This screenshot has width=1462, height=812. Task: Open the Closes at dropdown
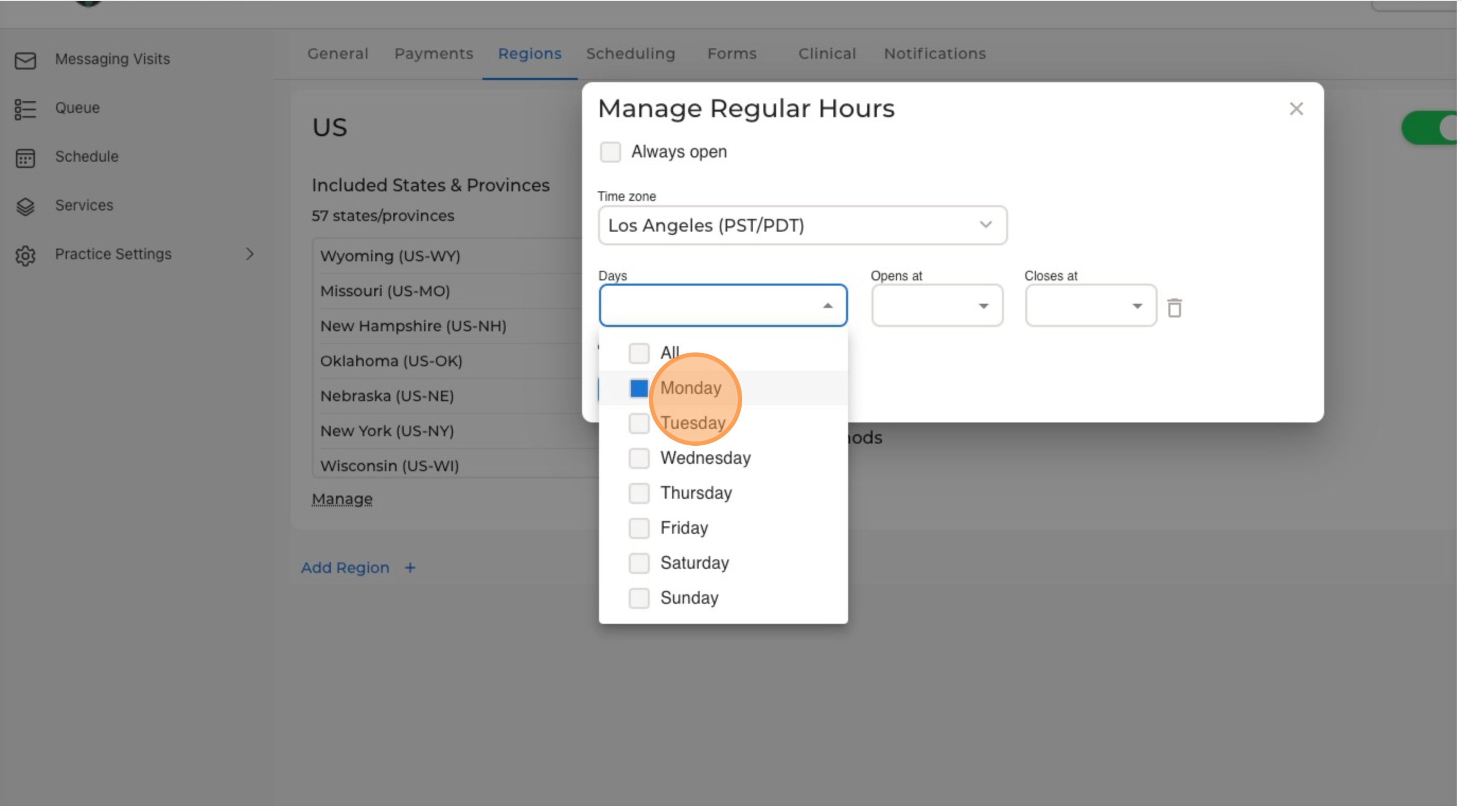click(1090, 305)
